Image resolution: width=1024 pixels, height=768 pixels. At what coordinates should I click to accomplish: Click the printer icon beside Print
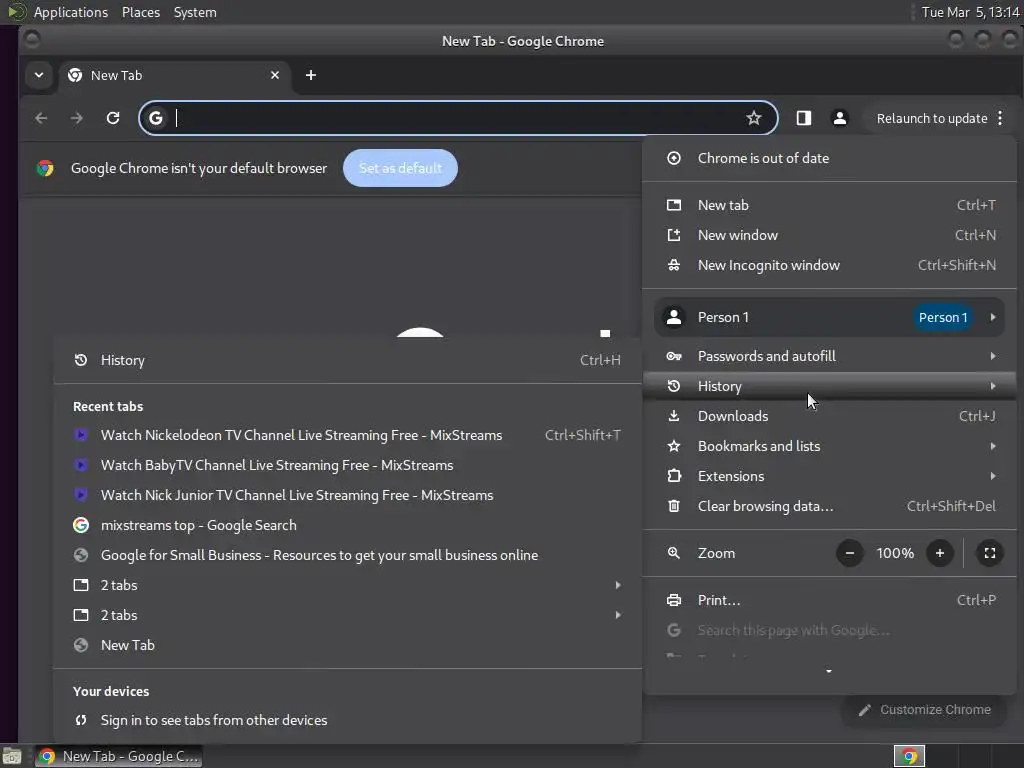pos(674,600)
